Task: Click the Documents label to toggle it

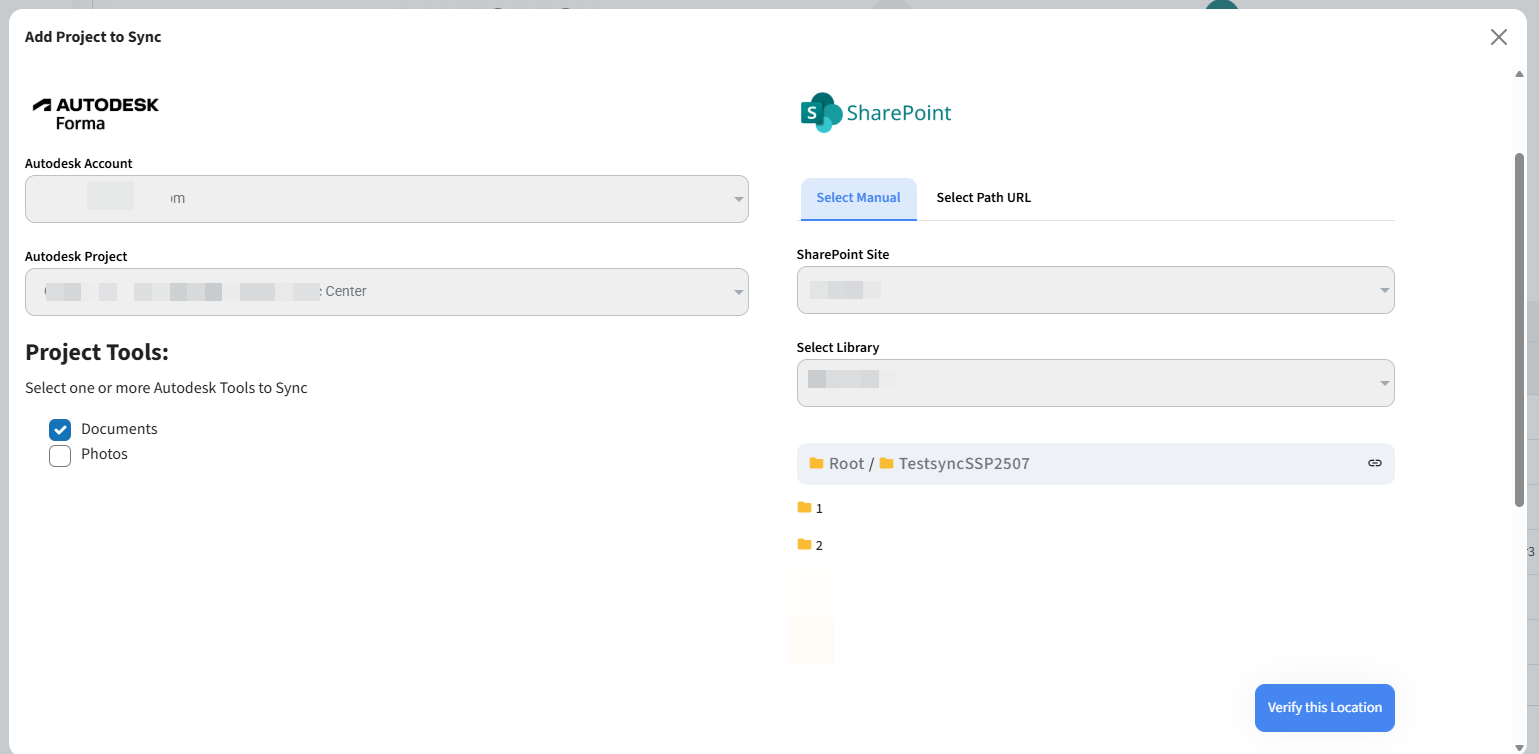Action: point(119,429)
